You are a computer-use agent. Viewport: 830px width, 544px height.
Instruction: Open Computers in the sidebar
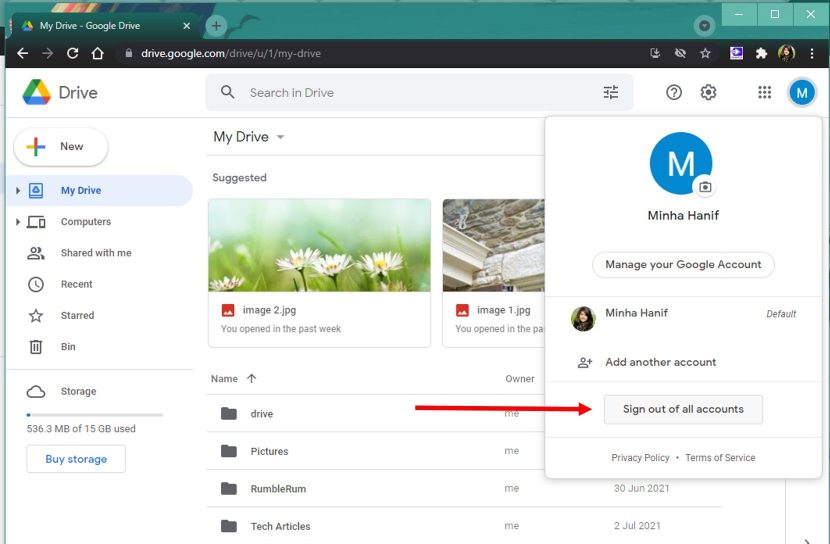[x=100, y=222]
